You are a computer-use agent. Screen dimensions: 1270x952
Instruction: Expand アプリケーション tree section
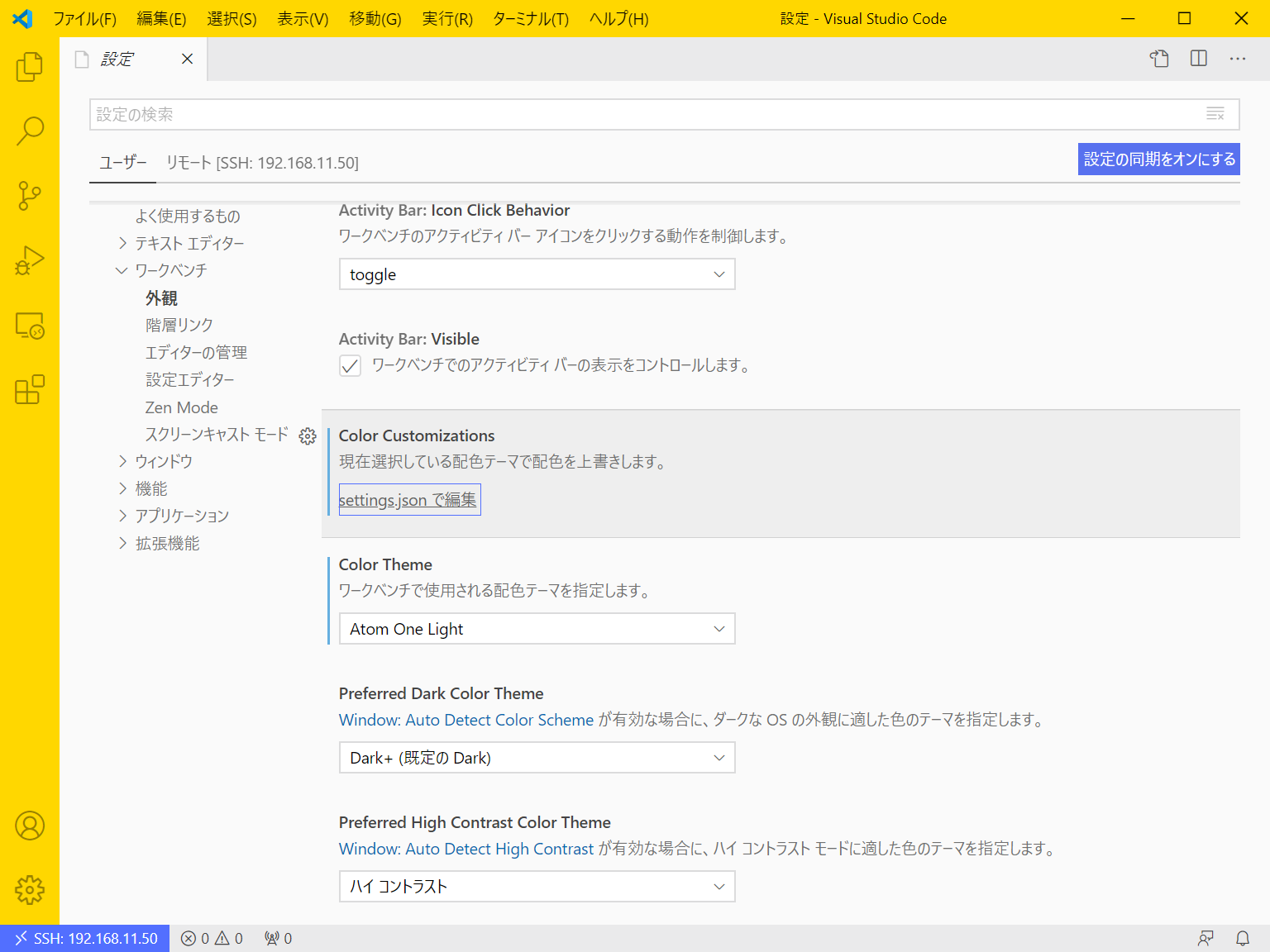122,516
